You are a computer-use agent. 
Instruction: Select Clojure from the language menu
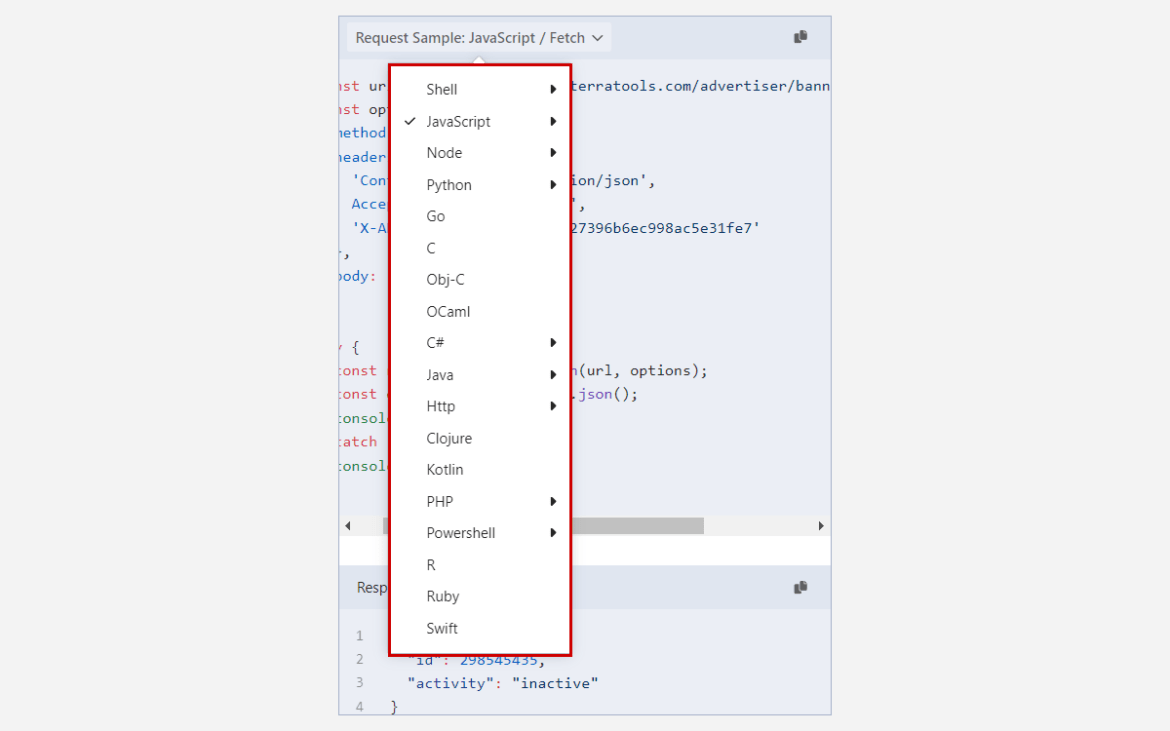(449, 438)
